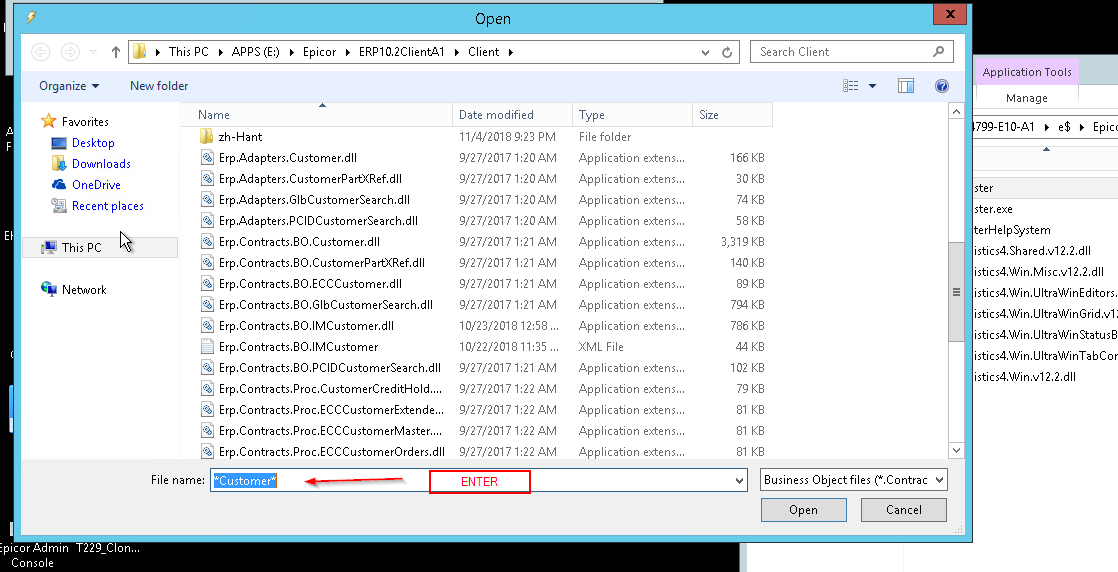Image resolution: width=1118 pixels, height=572 pixels.
Task: Sort by Date modified column
Action: [512, 115]
